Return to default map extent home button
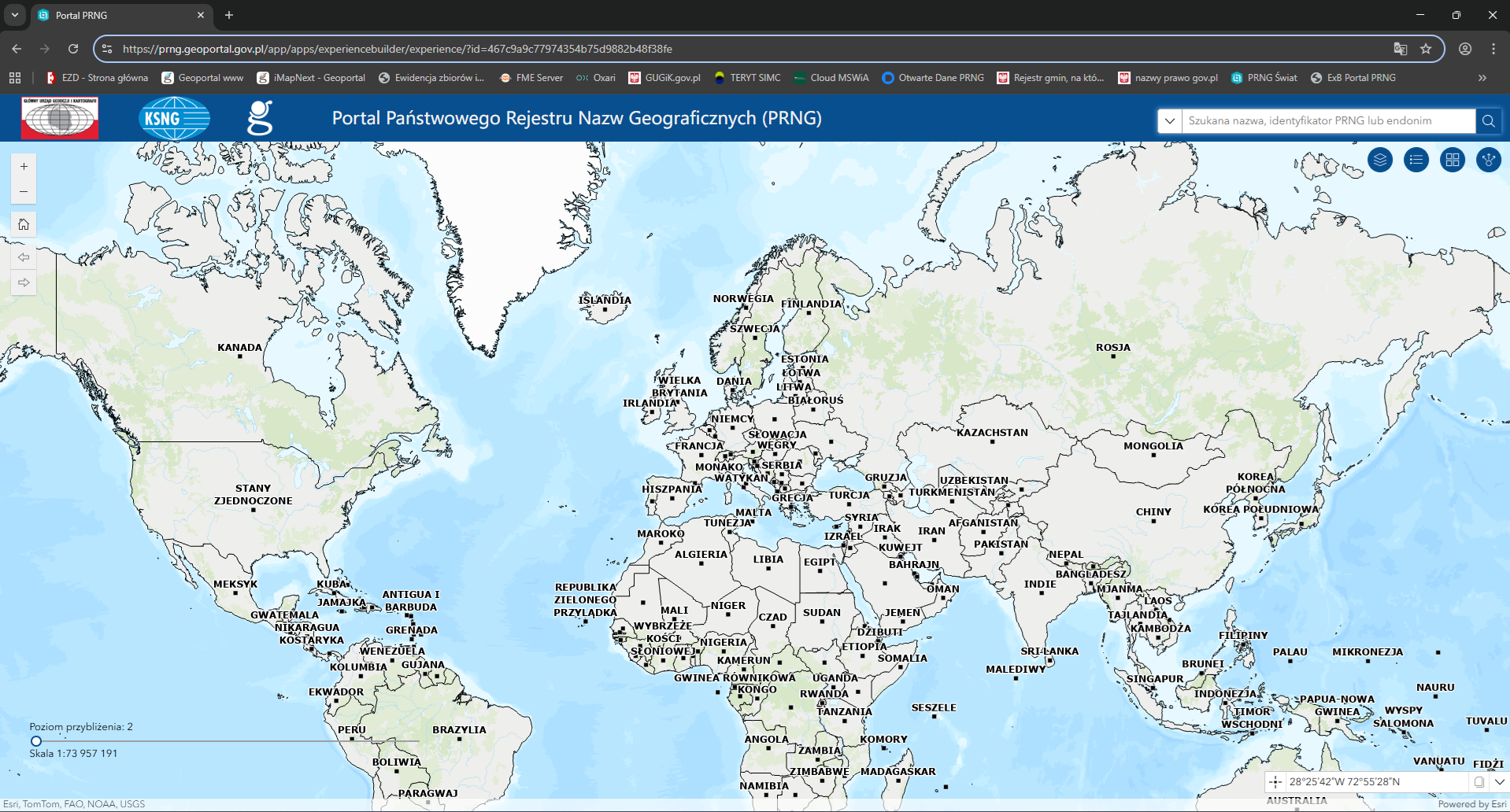The height and width of the screenshot is (812, 1510). (x=24, y=225)
